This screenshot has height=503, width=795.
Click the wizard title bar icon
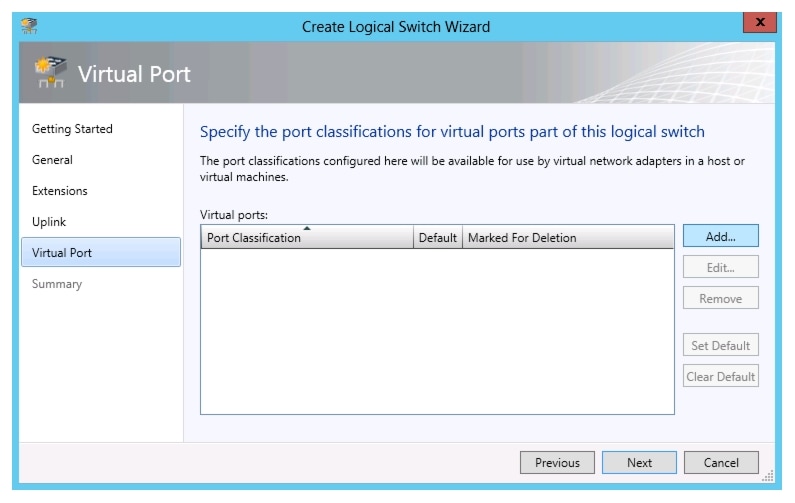(x=29, y=26)
